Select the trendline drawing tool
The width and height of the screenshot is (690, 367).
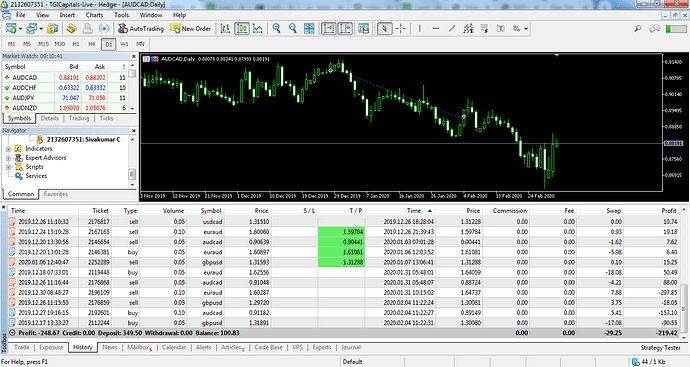(x=452, y=29)
